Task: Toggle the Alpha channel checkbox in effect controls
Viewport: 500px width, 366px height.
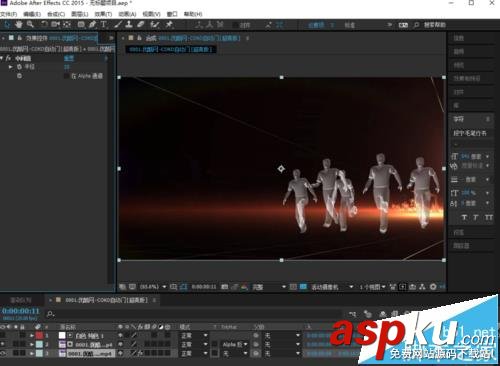Action: click(x=67, y=76)
